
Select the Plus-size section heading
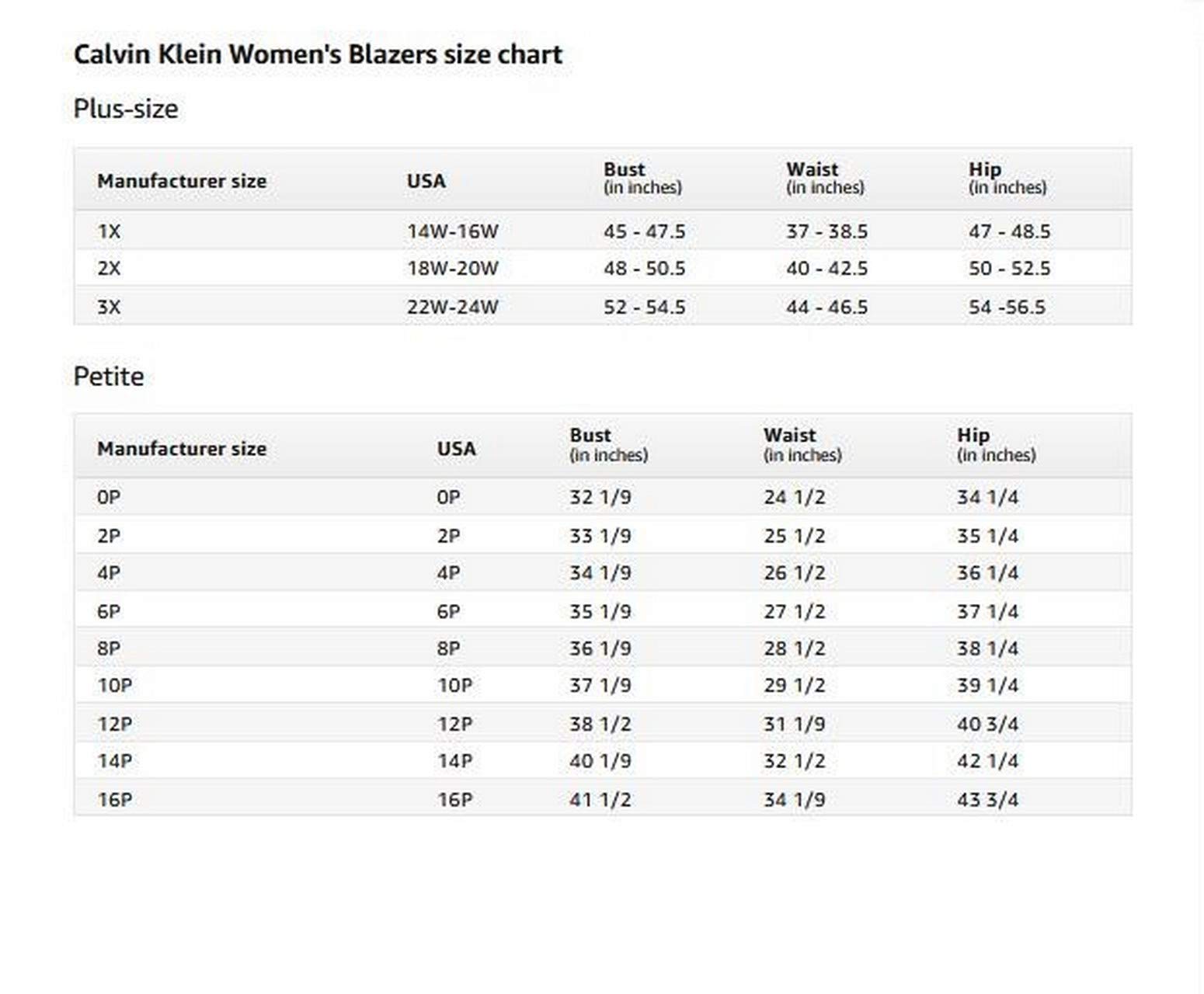point(126,109)
